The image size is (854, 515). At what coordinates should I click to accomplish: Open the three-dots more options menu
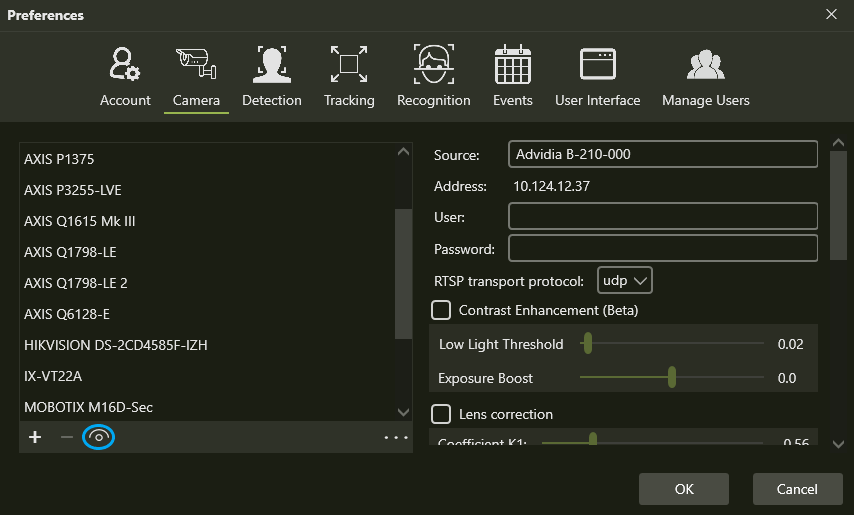[x=396, y=437]
